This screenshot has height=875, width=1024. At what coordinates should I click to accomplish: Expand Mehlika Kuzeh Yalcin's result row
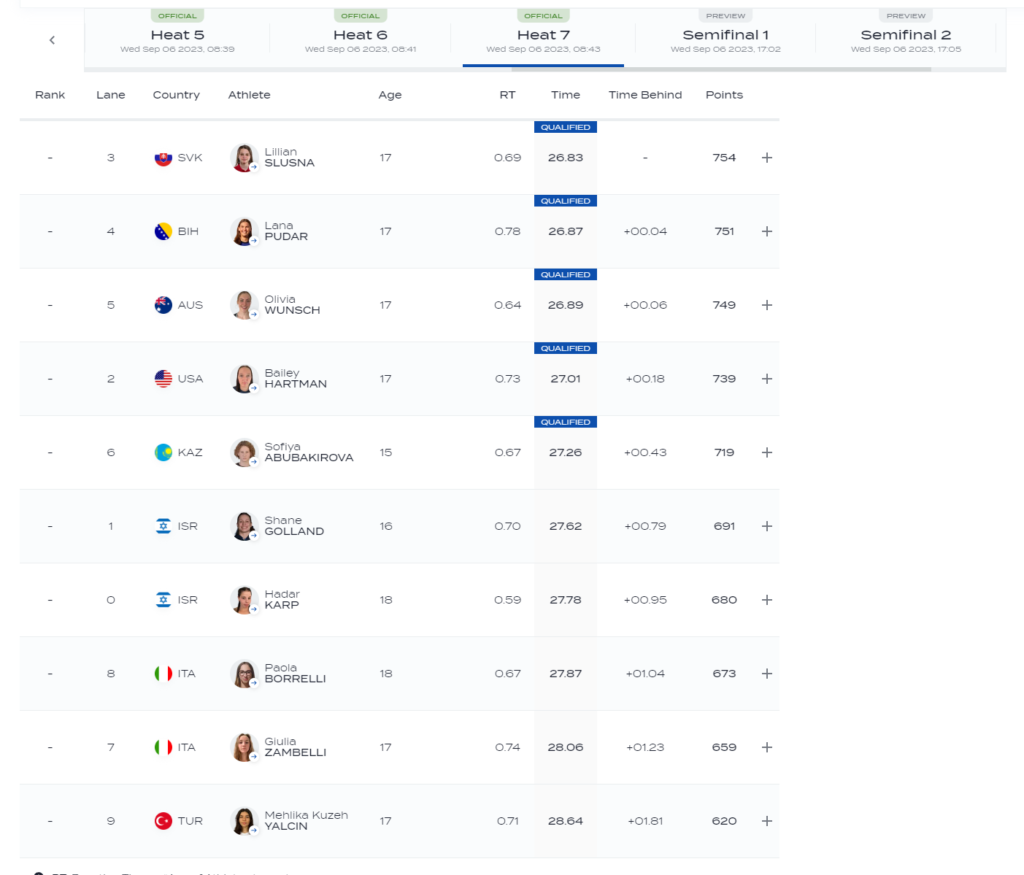(x=767, y=821)
